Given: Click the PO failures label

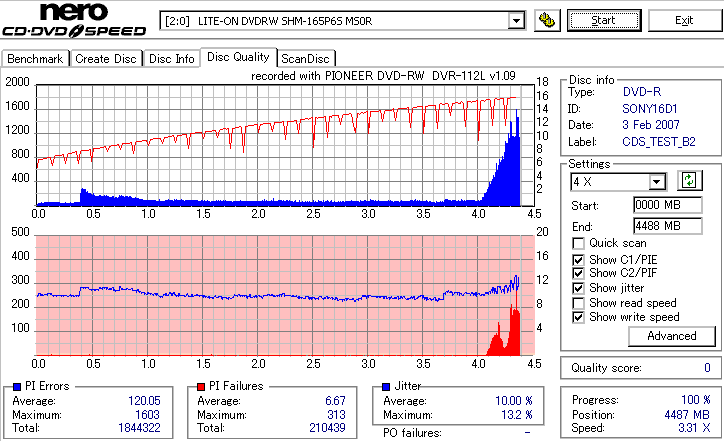Looking at the screenshot, I should 412,433.
